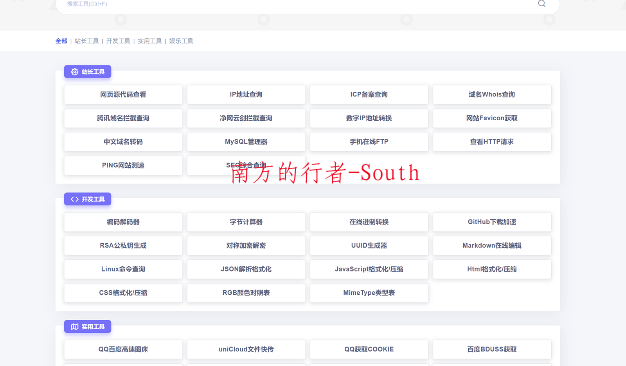Open the 网页源代码查看 tool
626x366 pixels.
(123, 94)
